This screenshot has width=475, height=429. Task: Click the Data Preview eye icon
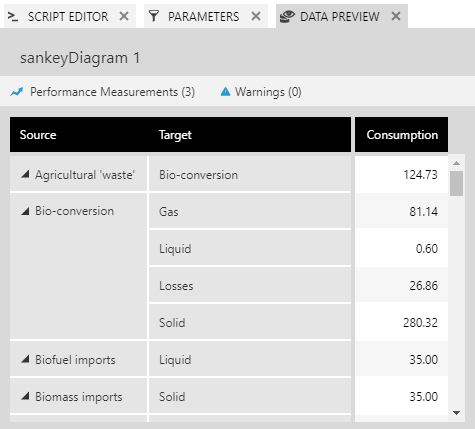(x=287, y=16)
